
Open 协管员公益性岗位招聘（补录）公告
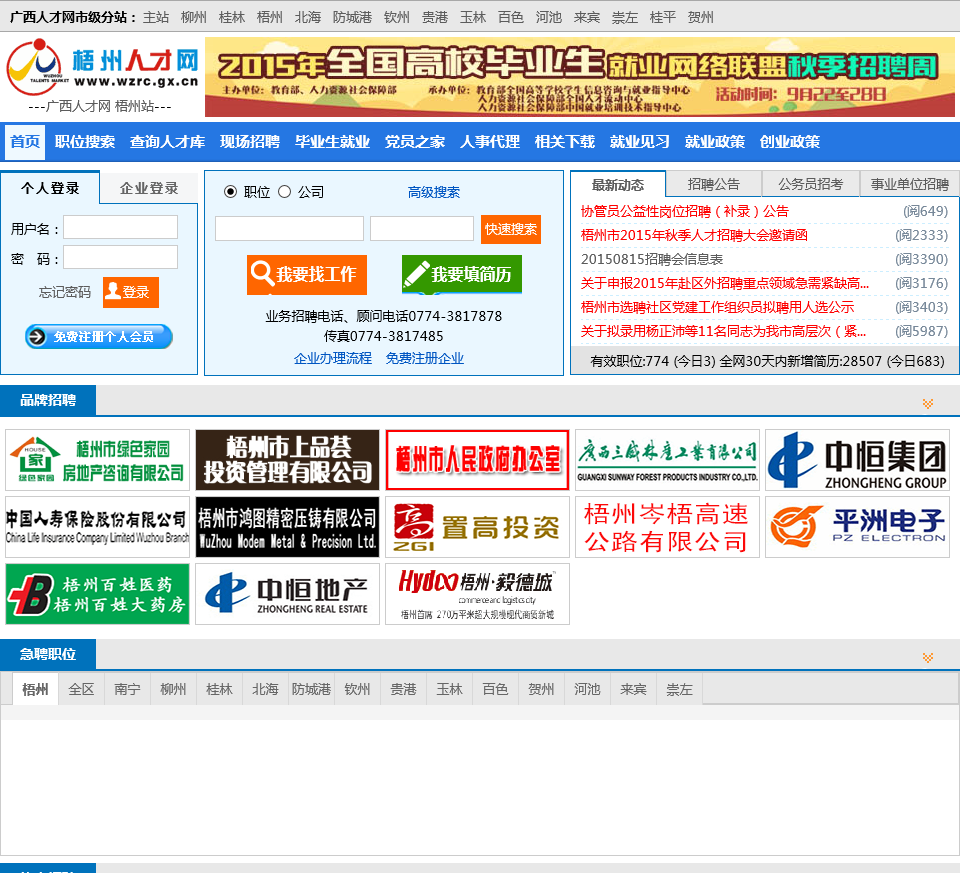point(684,211)
